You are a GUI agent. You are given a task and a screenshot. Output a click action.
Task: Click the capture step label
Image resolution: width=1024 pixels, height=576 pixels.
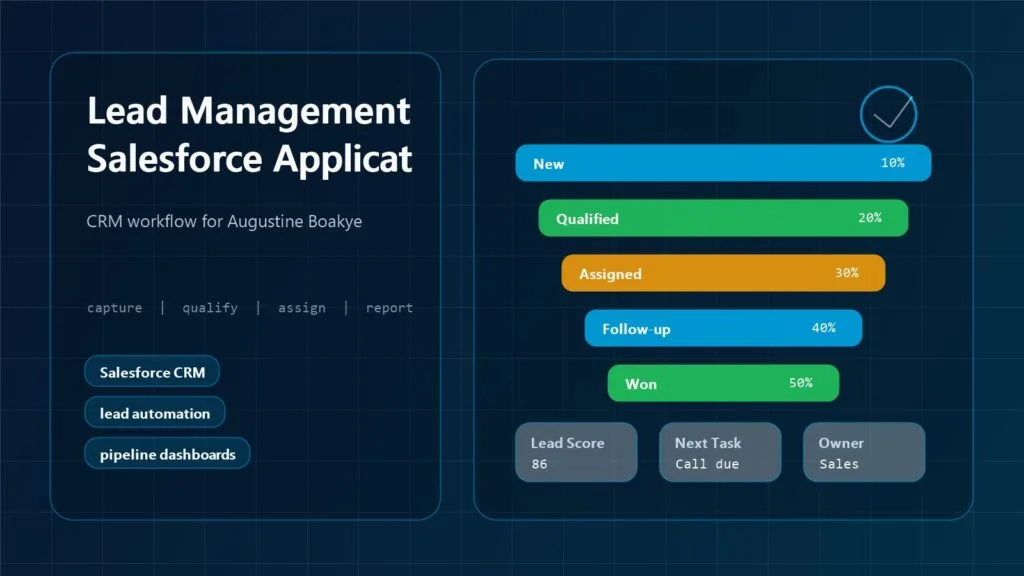pos(114,308)
